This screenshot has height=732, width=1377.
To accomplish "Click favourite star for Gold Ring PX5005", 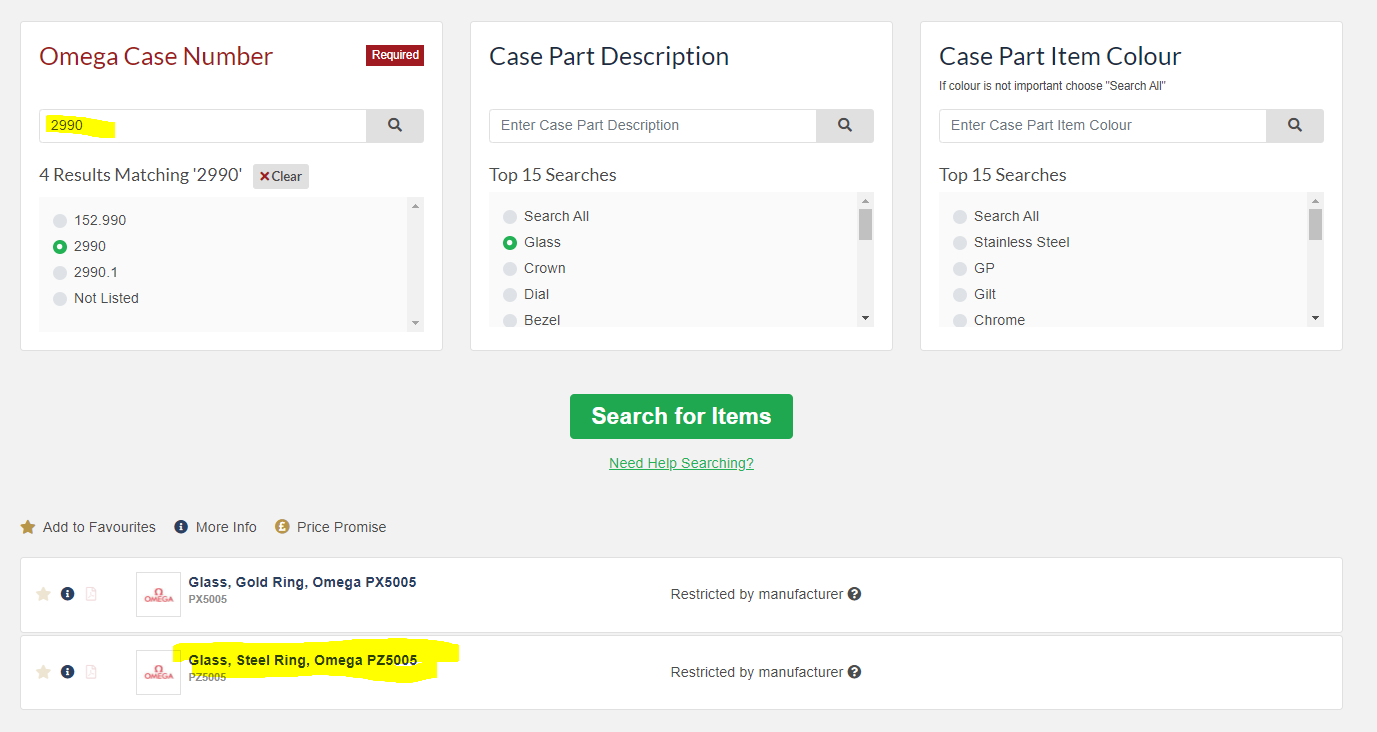I will tap(43, 594).
